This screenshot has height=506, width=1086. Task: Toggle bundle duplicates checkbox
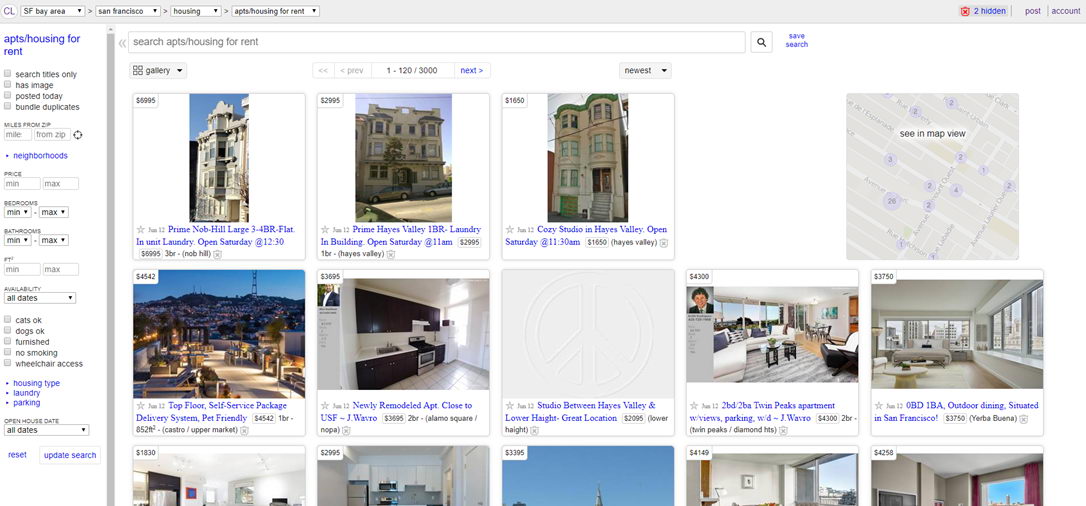click(x=8, y=107)
